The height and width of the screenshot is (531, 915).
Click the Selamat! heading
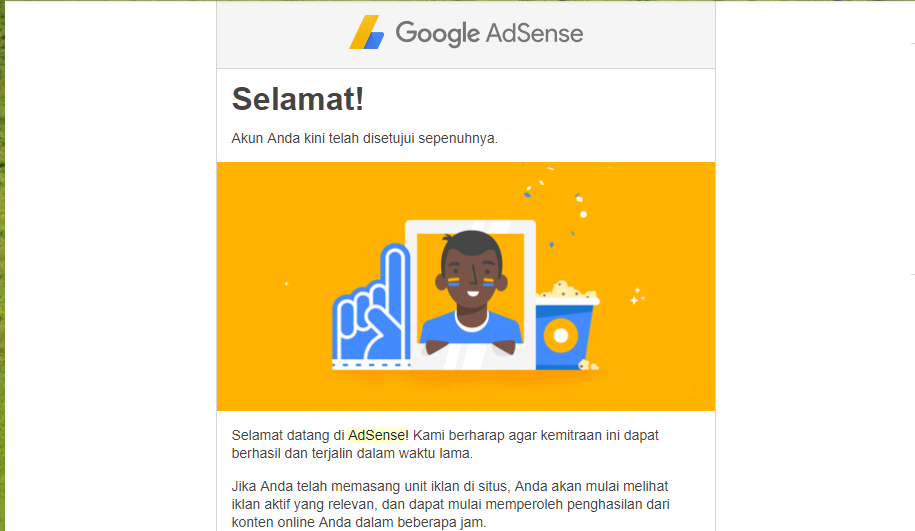pyautogui.click(x=298, y=99)
